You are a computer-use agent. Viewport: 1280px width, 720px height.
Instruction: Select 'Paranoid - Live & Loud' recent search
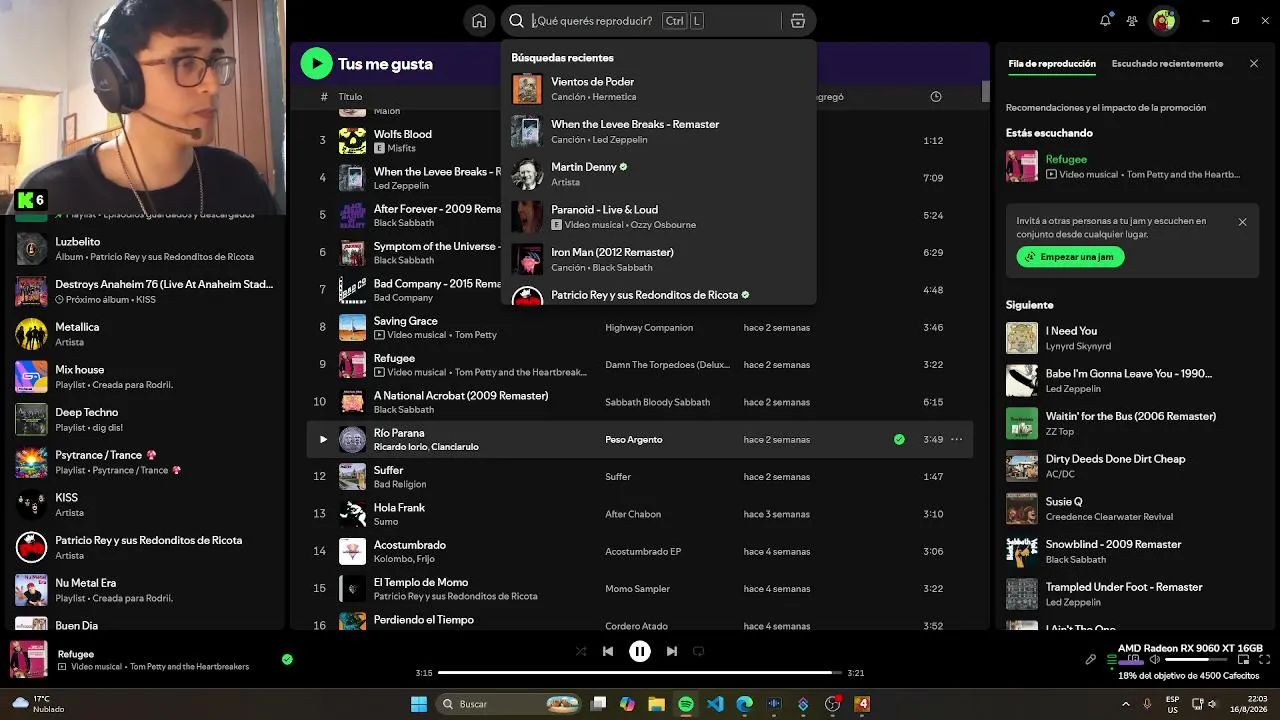pyautogui.click(x=659, y=217)
